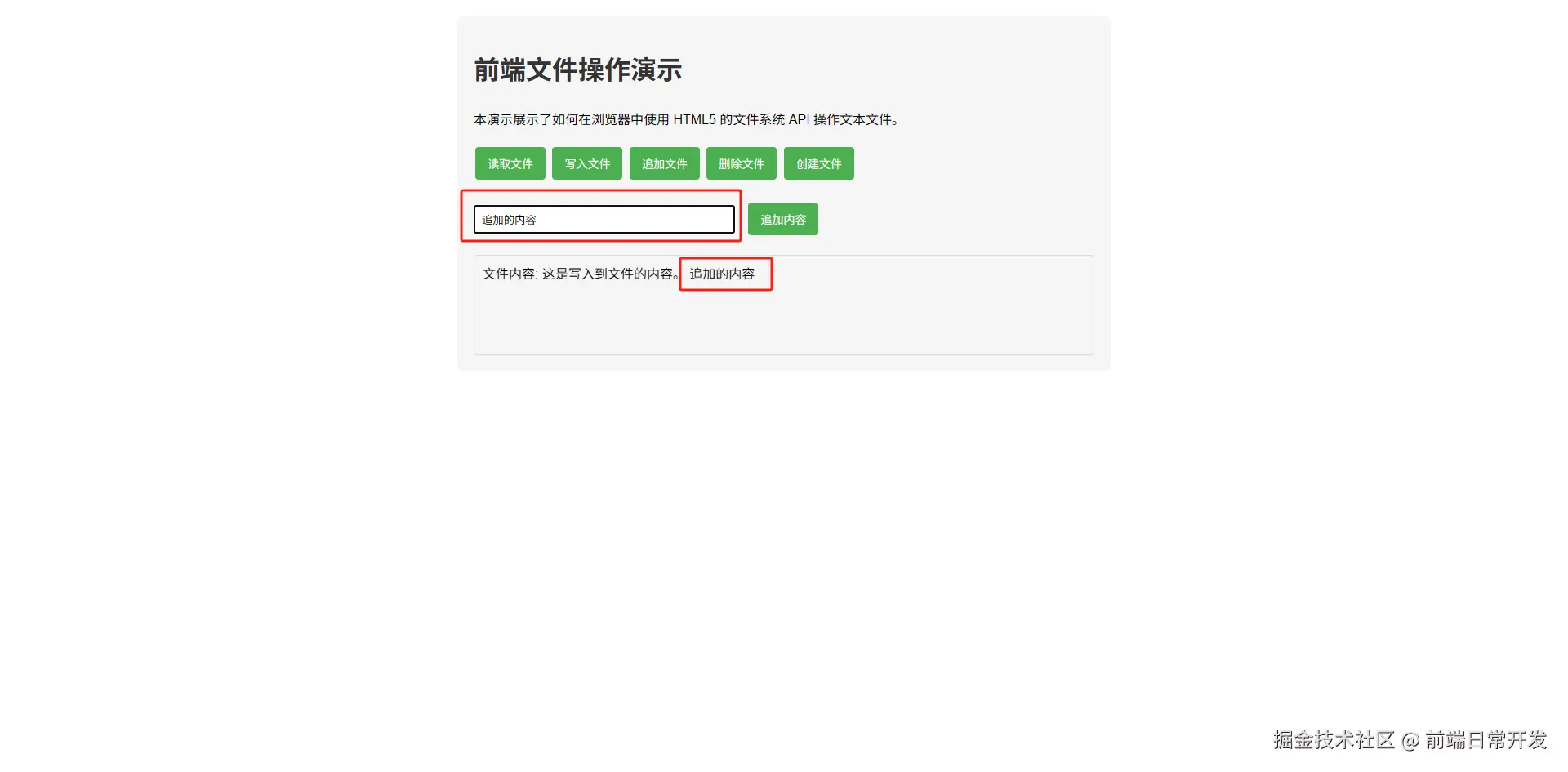Choose the green 追加文件 button
The height and width of the screenshot is (772, 1568).
point(665,163)
